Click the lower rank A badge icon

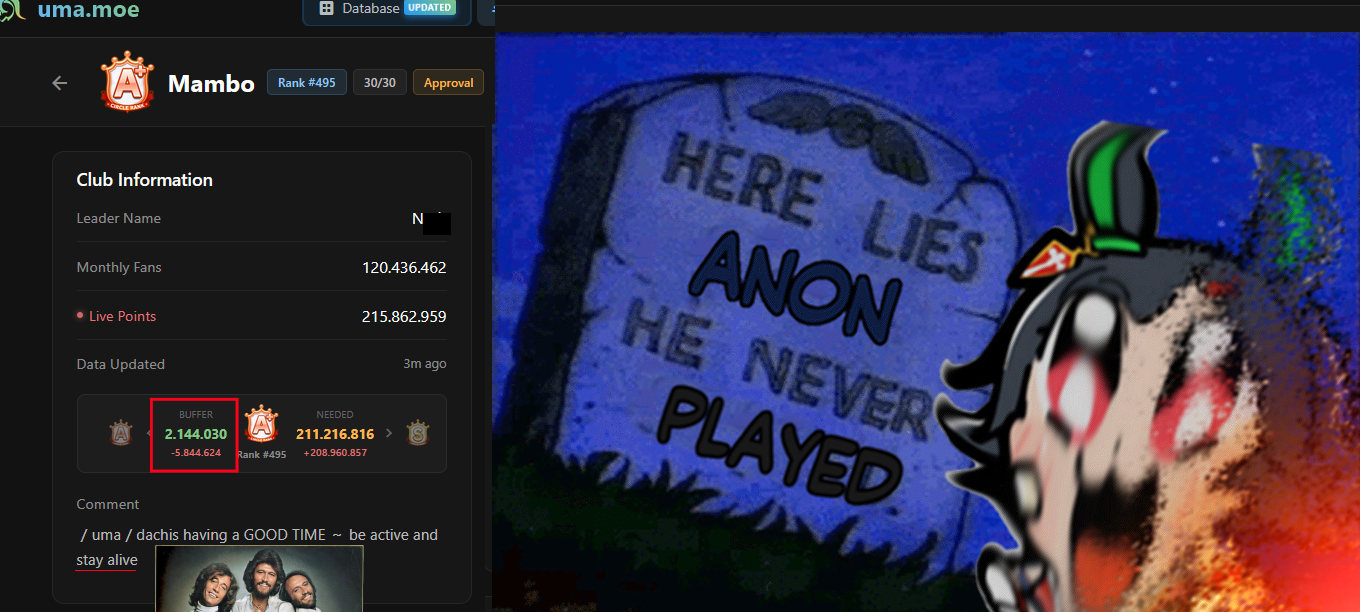pos(122,433)
